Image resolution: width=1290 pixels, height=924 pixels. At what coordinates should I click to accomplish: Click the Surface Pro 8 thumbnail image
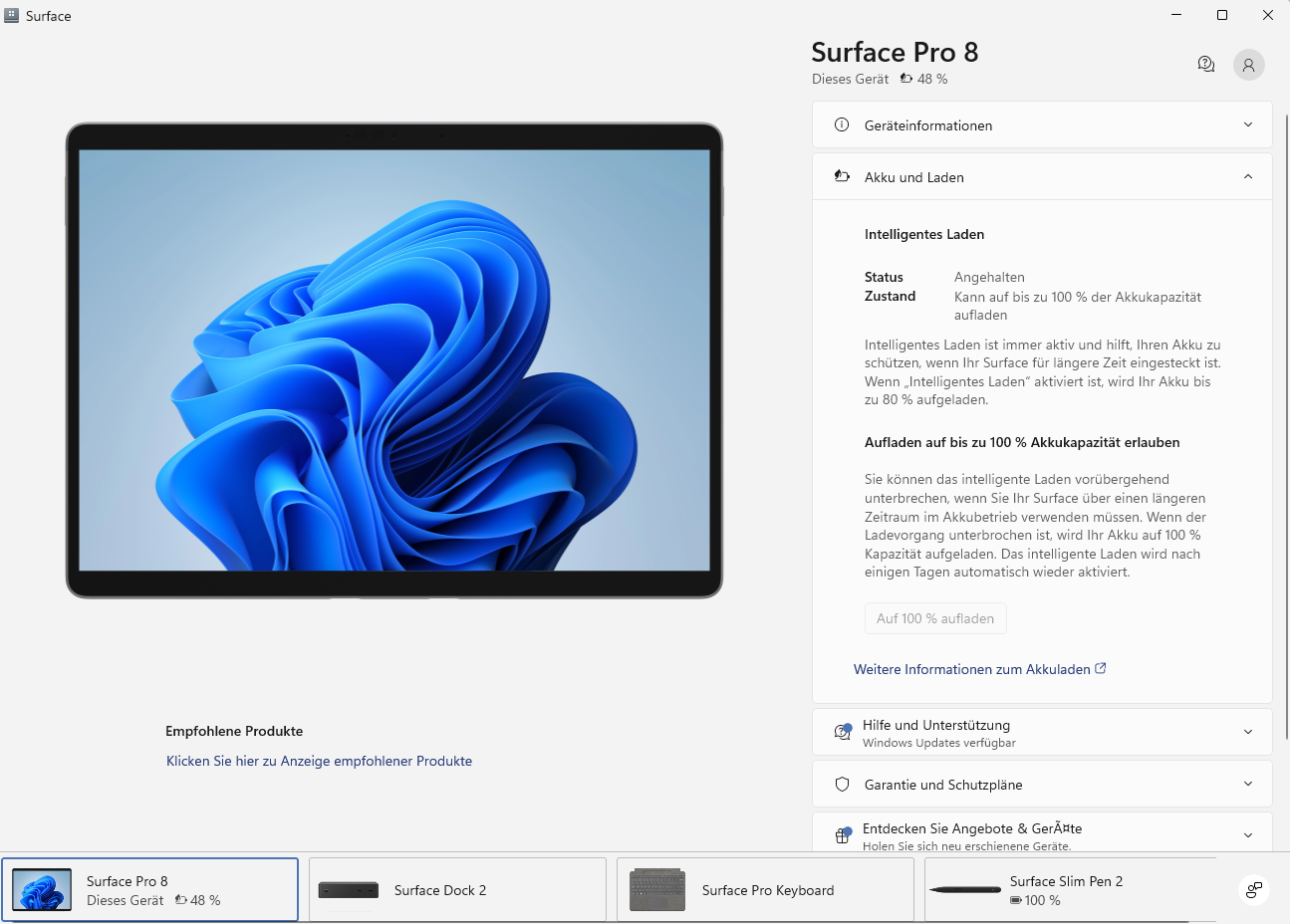[x=42, y=890]
